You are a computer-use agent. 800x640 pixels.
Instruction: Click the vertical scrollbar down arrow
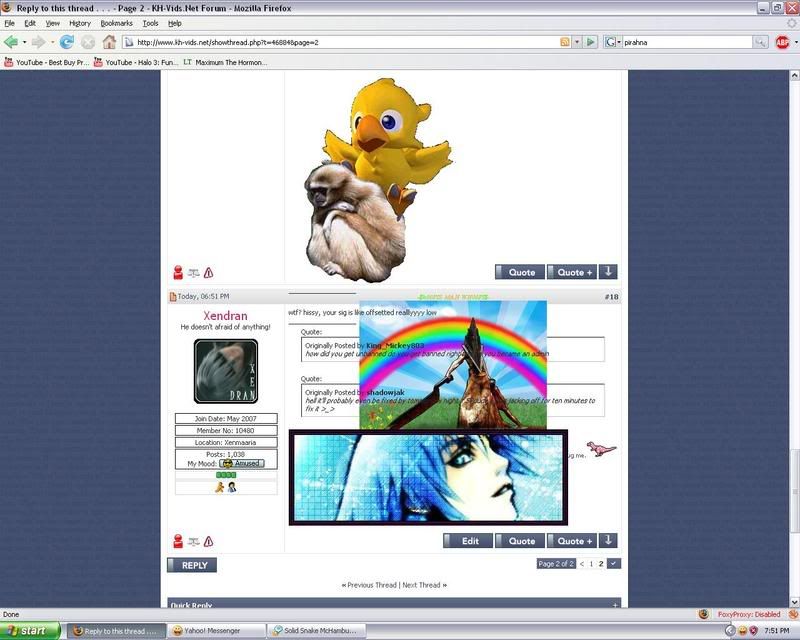pos(794,602)
